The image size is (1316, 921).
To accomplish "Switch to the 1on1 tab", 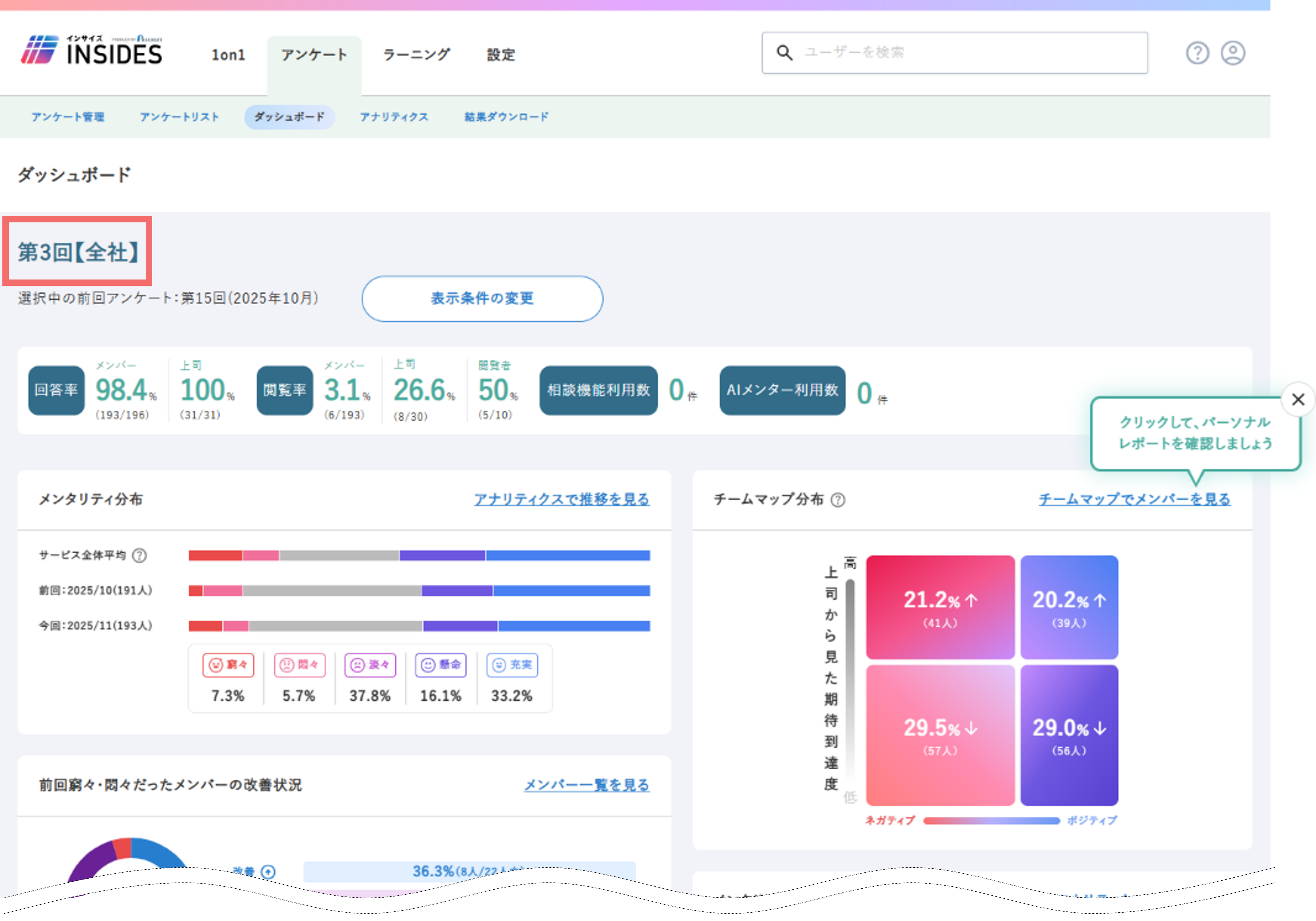I will coord(228,55).
